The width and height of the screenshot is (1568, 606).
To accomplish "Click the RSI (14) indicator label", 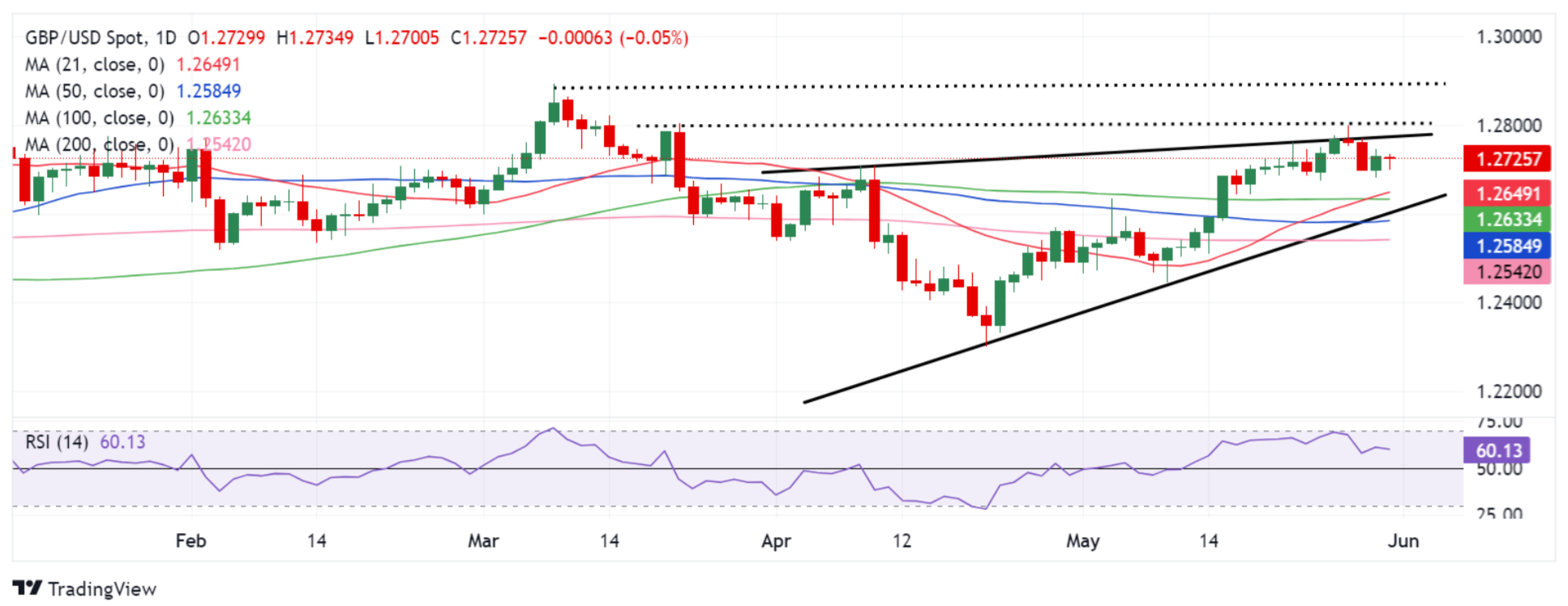I will click(56, 442).
